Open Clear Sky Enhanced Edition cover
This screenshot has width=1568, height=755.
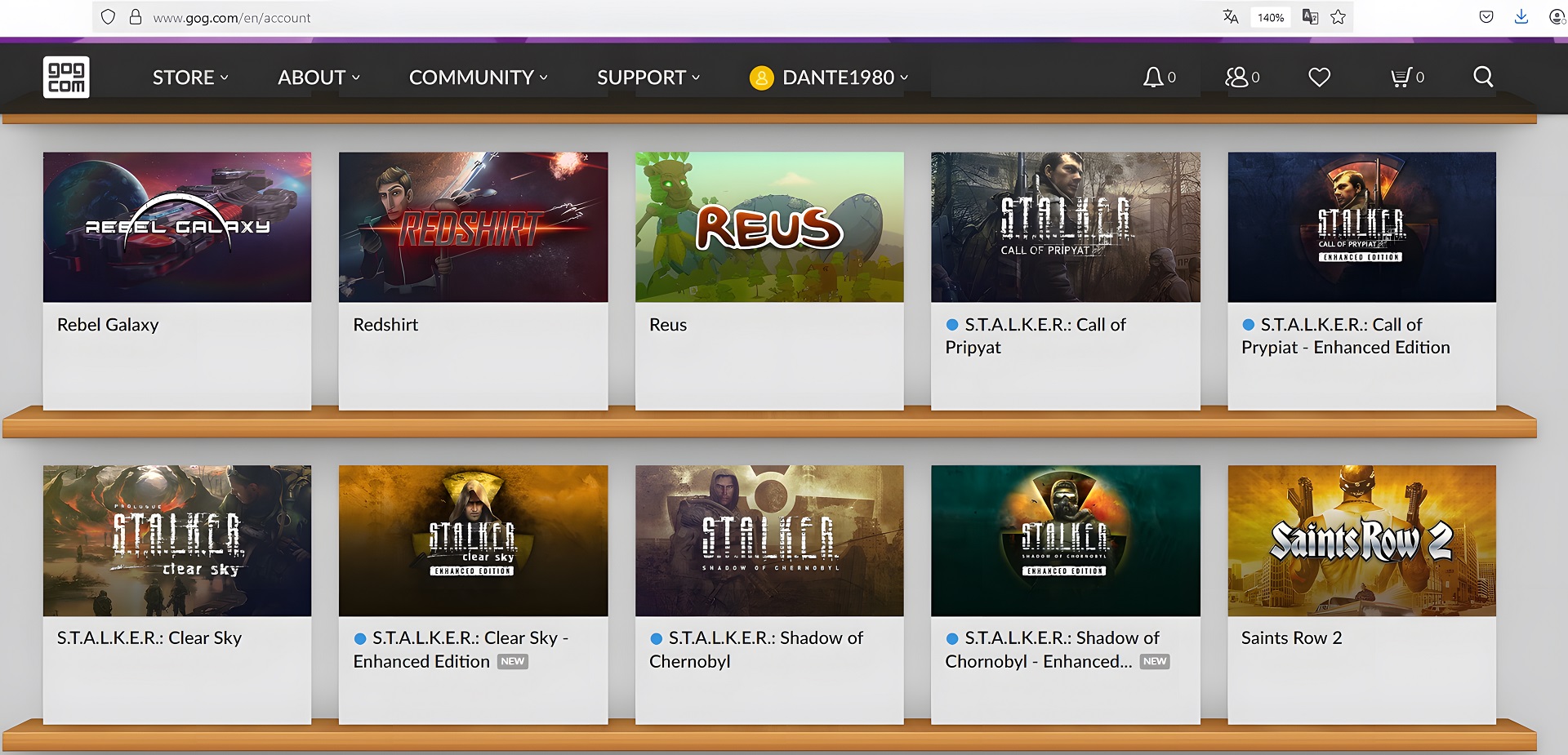[474, 540]
